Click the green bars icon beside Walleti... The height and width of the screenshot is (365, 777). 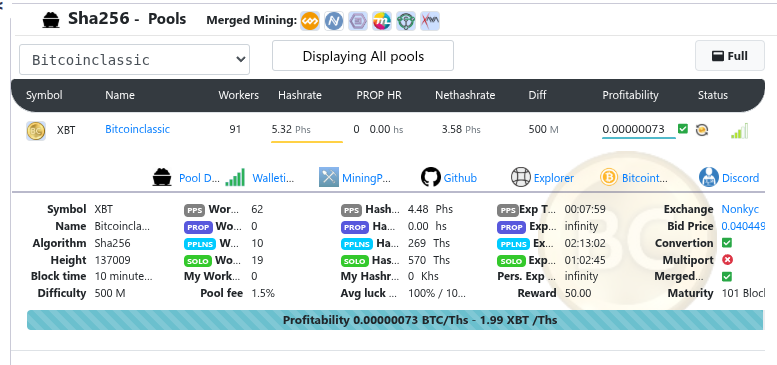click(235, 177)
